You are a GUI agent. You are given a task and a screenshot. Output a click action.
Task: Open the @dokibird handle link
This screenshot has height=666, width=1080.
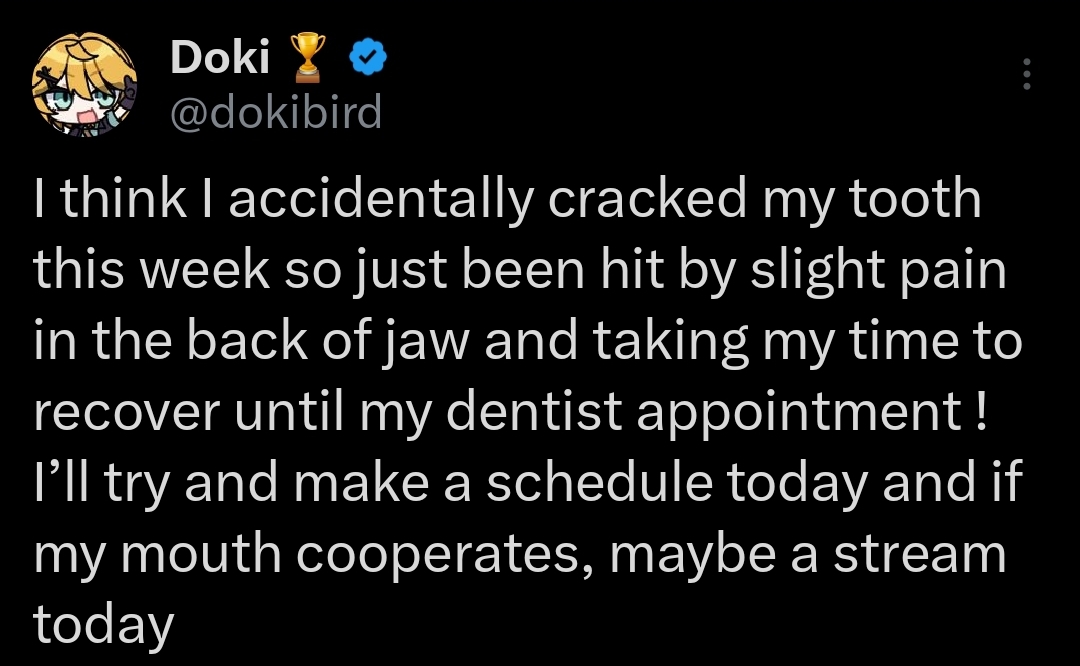click(x=276, y=112)
